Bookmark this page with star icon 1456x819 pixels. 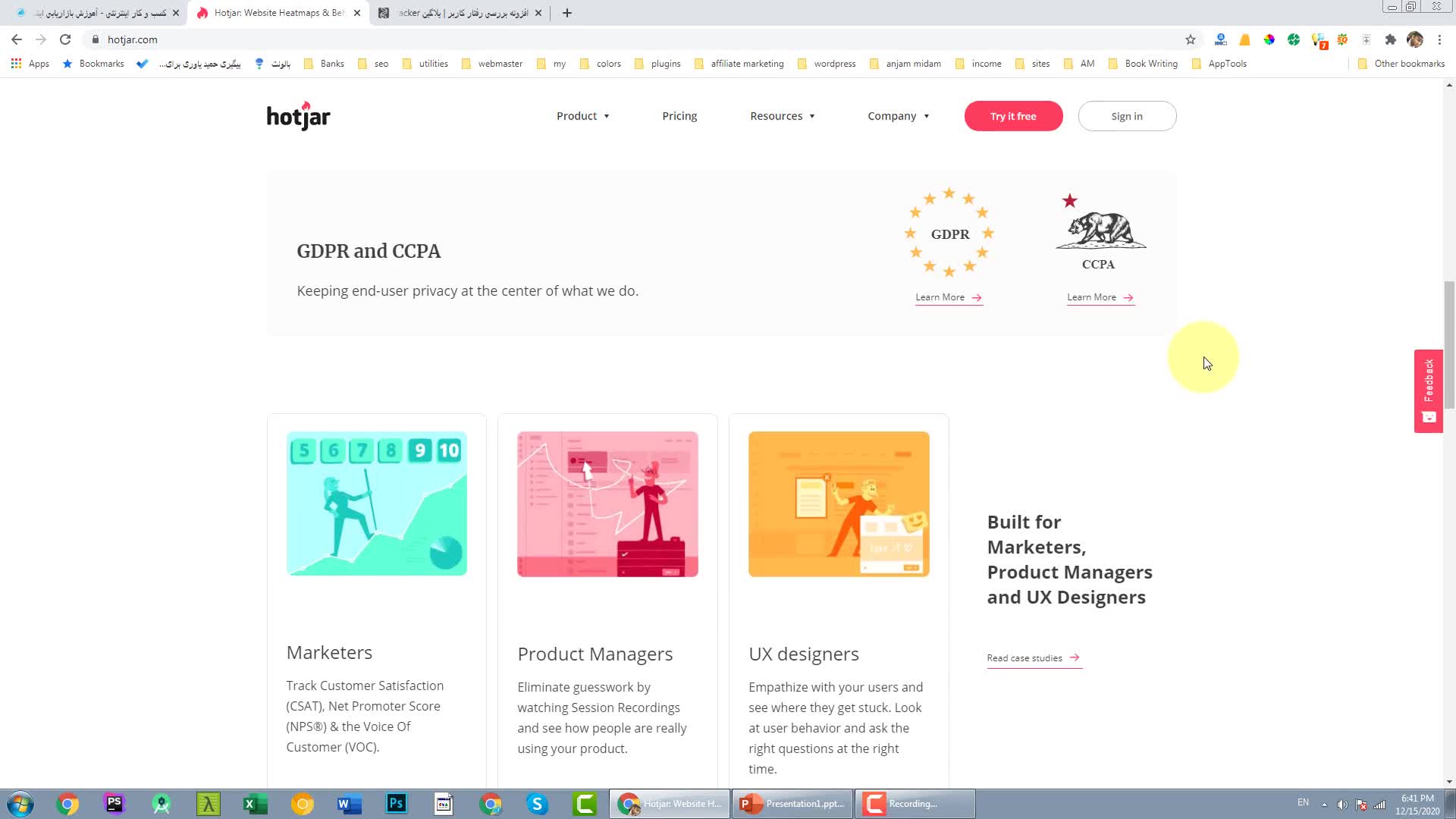pos(1190,39)
